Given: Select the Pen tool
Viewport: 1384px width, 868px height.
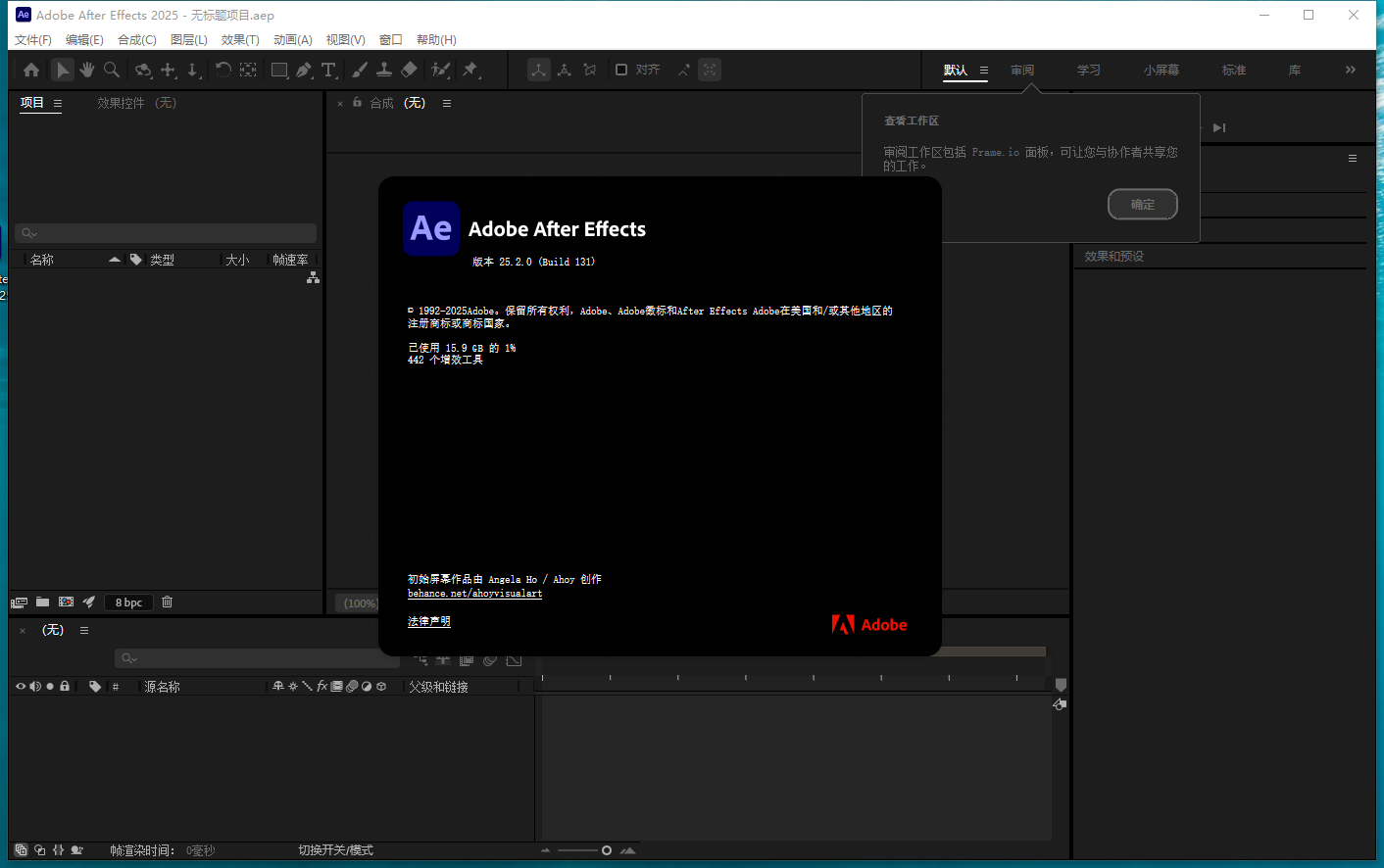Looking at the screenshot, I should click(304, 70).
